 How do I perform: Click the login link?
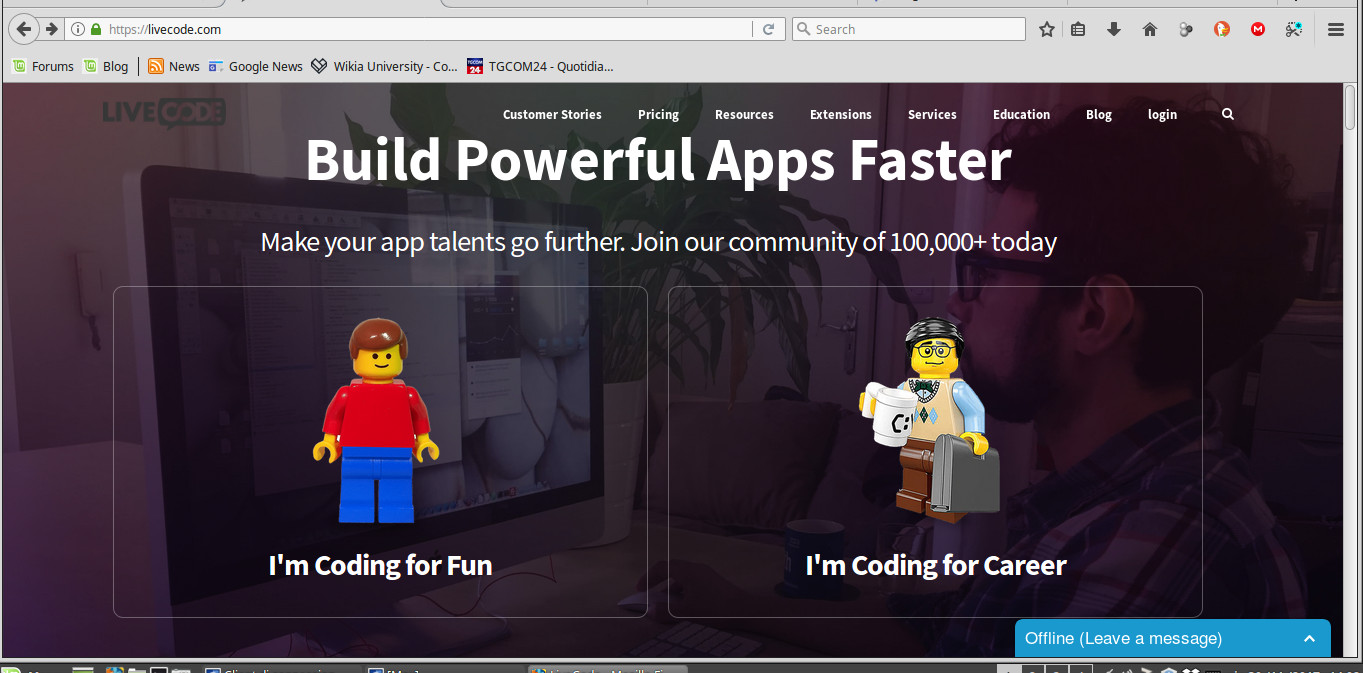click(1162, 114)
